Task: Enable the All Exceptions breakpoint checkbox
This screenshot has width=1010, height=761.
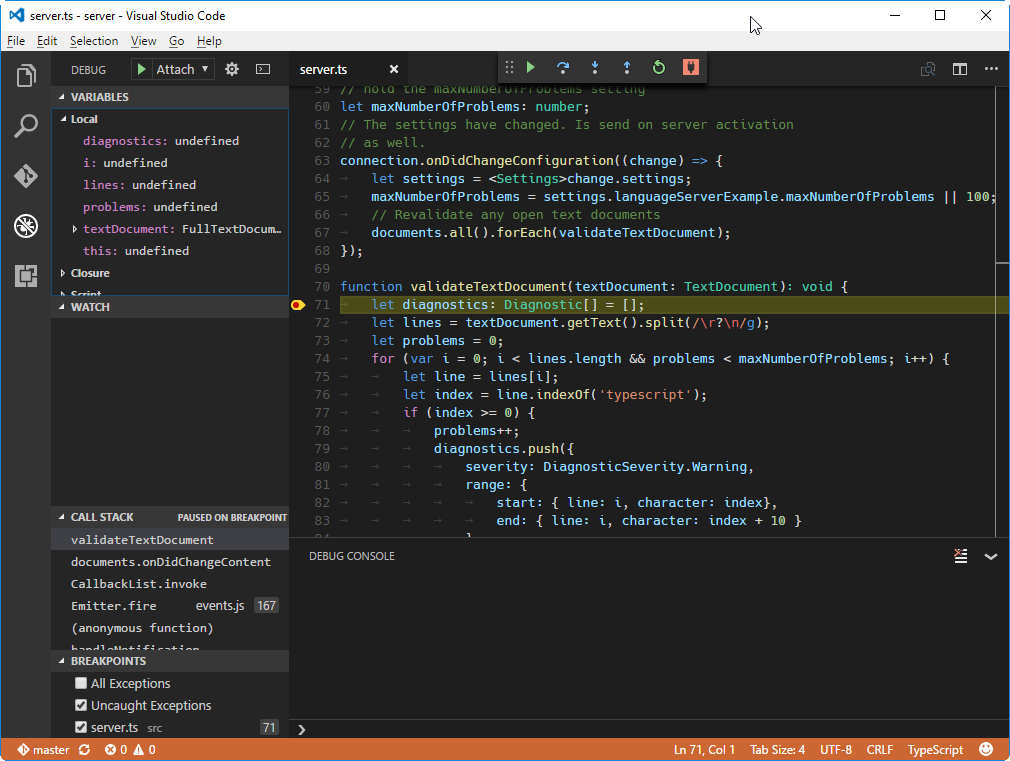Action: pyautogui.click(x=80, y=683)
